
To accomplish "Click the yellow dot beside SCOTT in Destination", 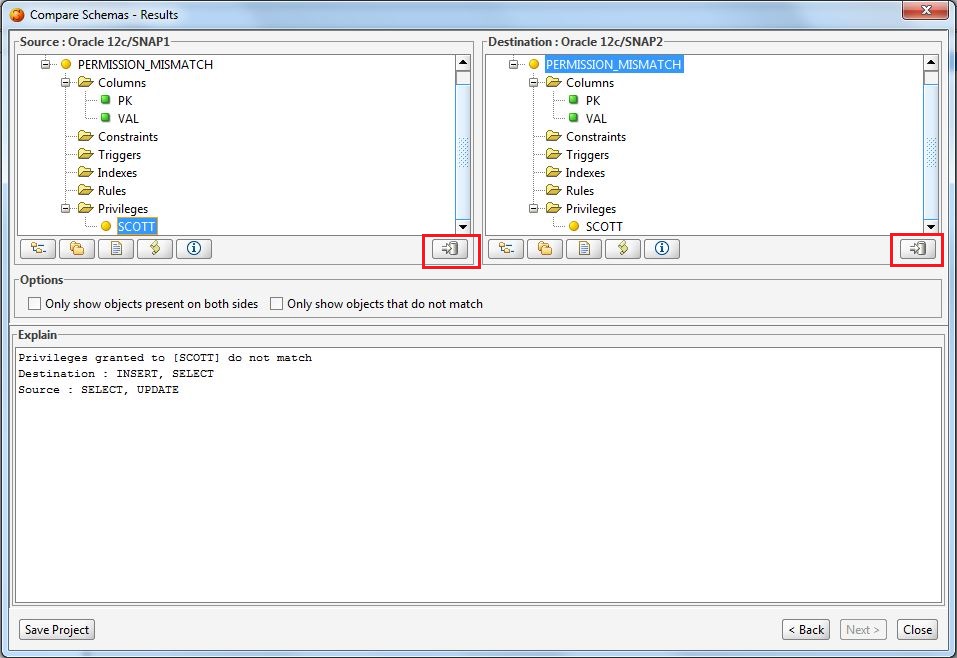I will (x=574, y=226).
